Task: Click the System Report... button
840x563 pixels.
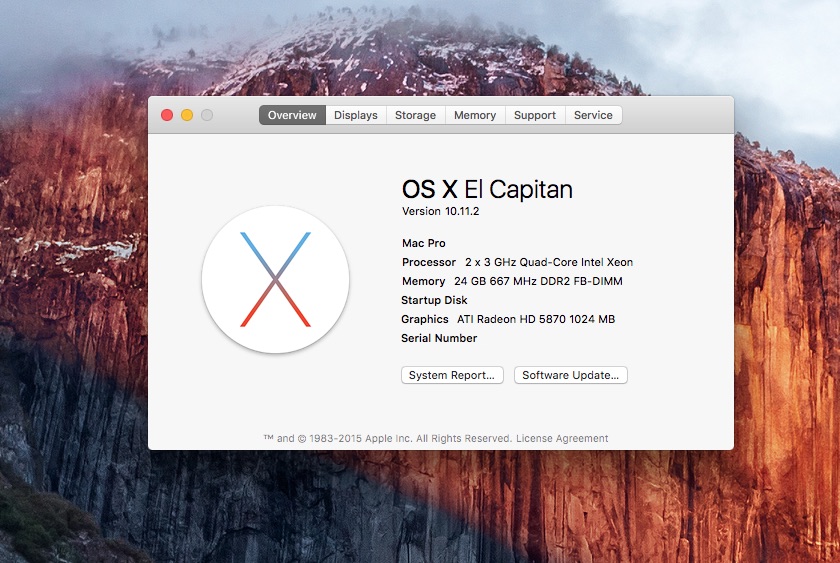Action: click(452, 375)
